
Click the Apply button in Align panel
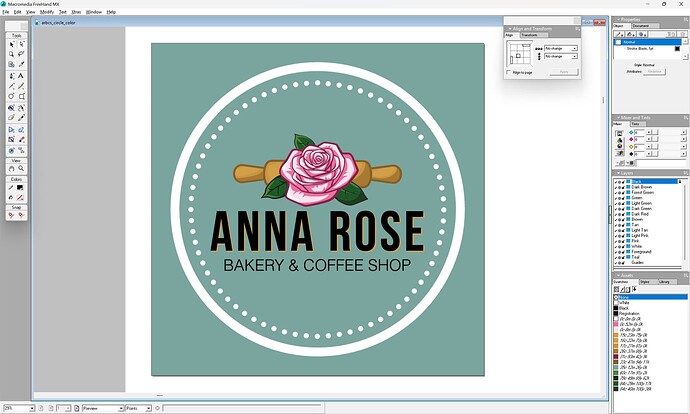pos(564,72)
